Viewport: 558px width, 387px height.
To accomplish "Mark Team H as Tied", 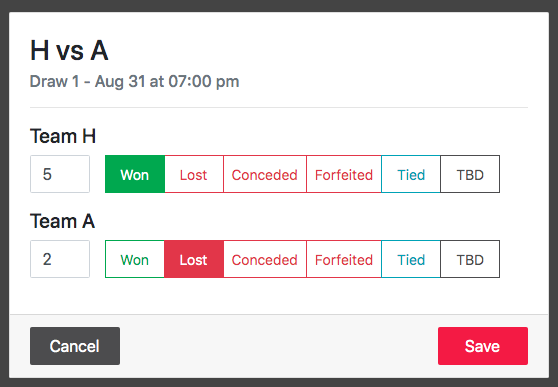I will pyautogui.click(x=411, y=174).
